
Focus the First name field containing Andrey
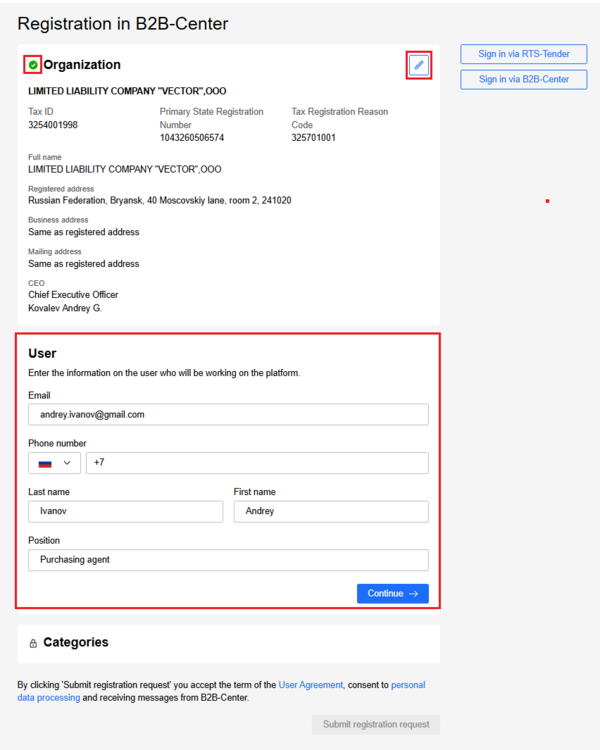coord(331,512)
